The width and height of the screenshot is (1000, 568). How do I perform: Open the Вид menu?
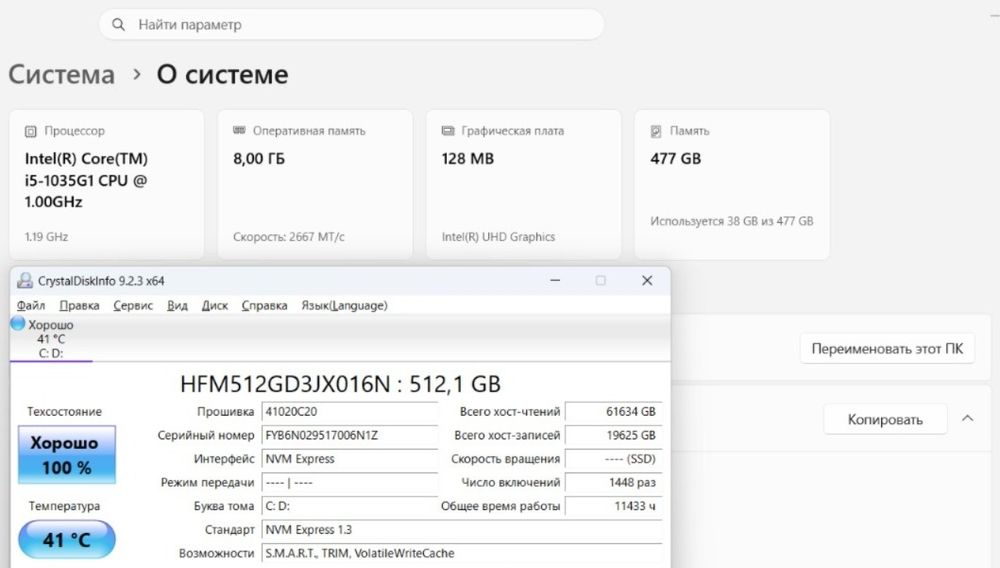tap(177, 305)
